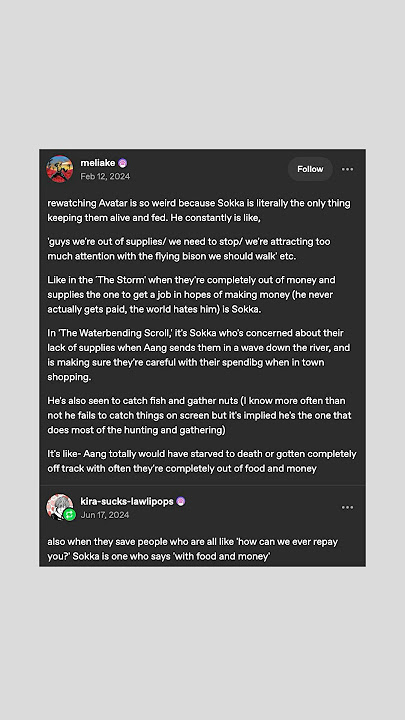Click the purple badge beside meliake
405x720 pixels.
[123, 163]
